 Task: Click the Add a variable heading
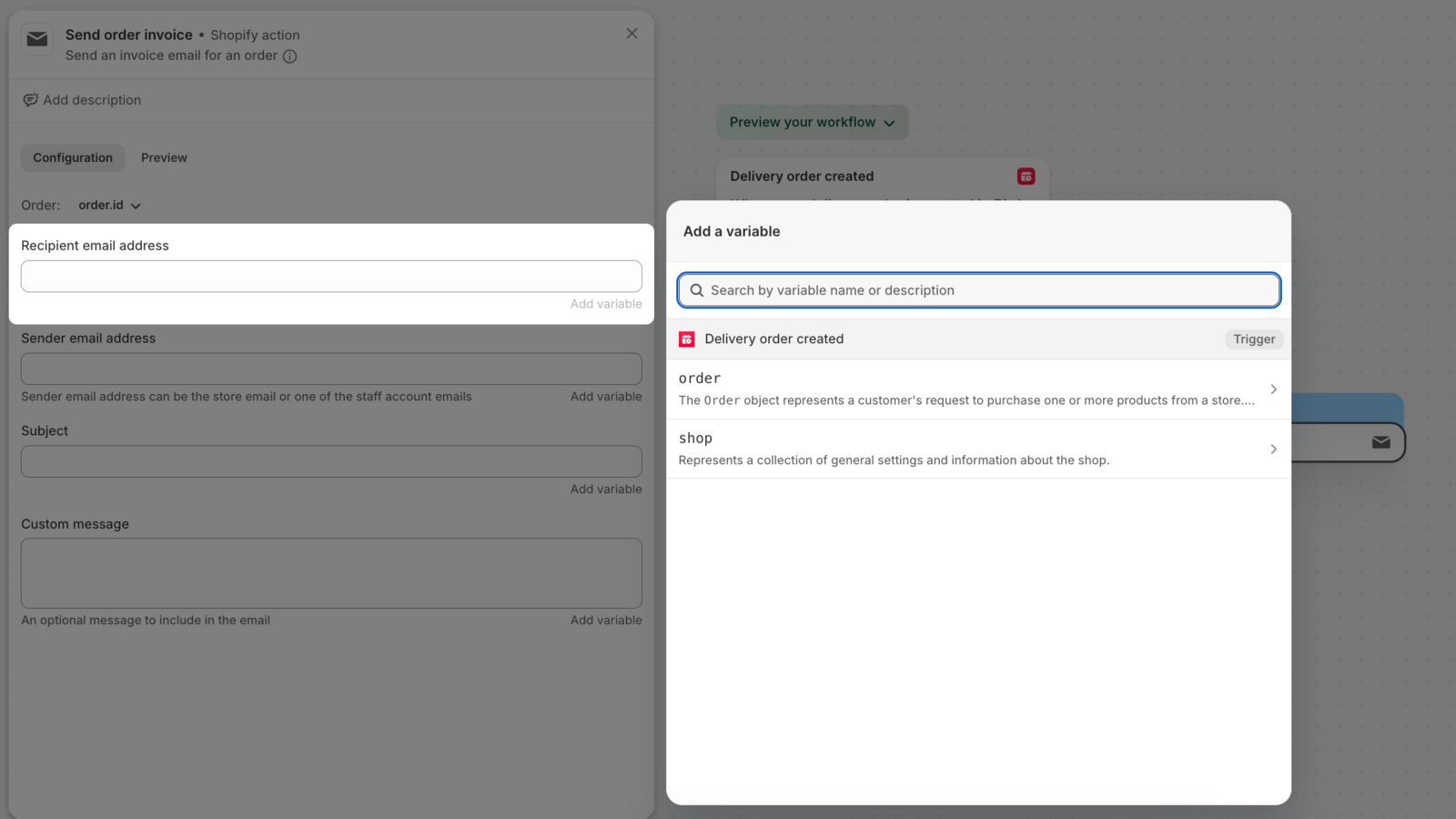pyautogui.click(x=732, y=232)
